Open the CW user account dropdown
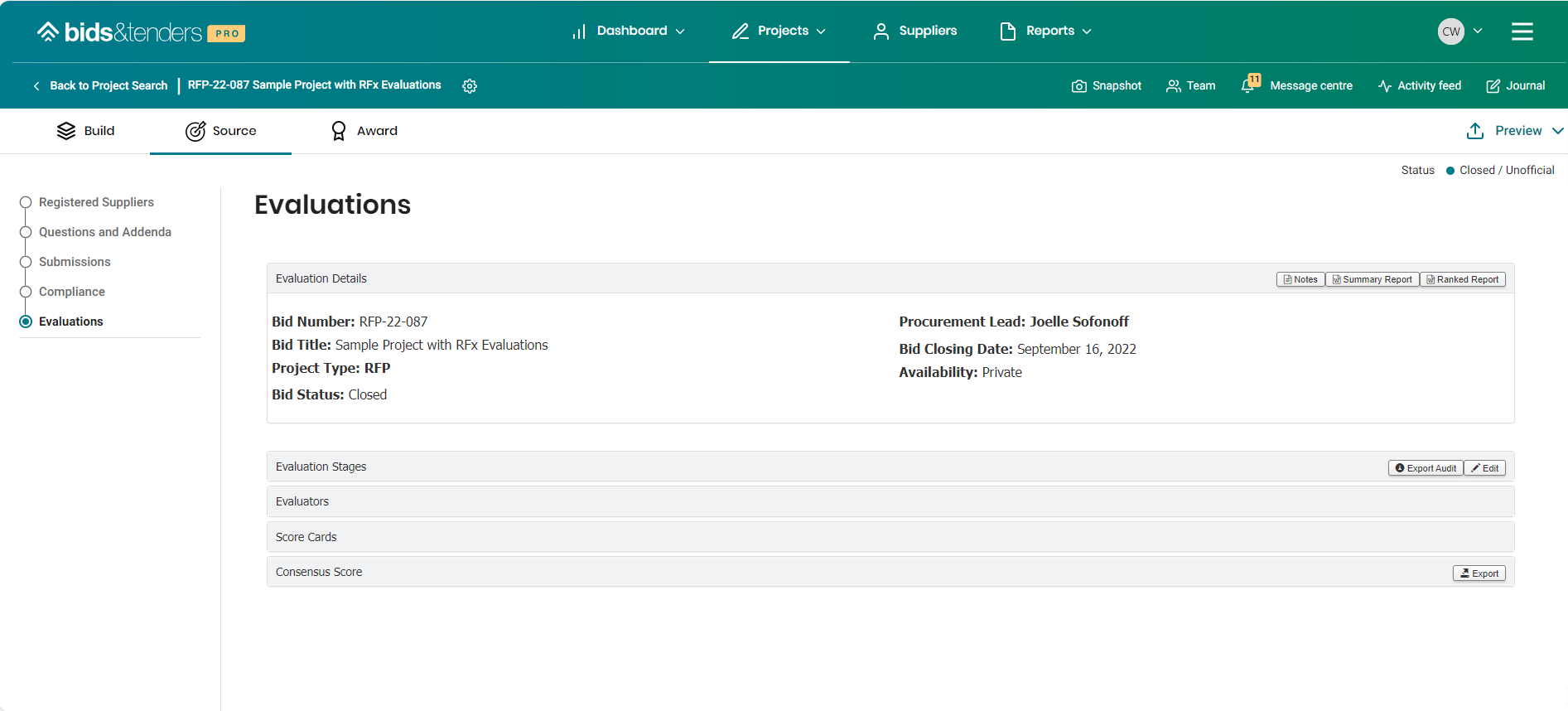The height and width of the screenshot is (711, 1568). 1459,31
